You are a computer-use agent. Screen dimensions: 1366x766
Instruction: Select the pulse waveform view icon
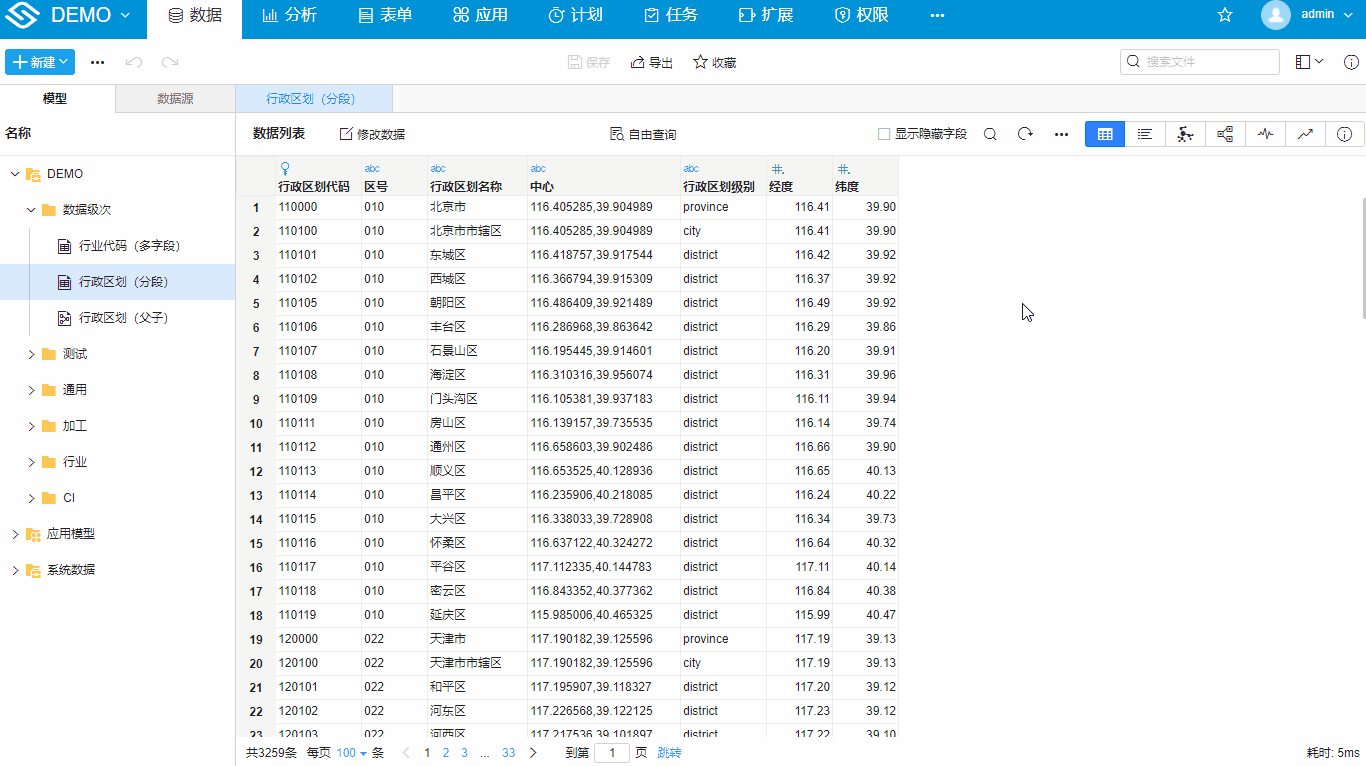[x=1265, y=134]
